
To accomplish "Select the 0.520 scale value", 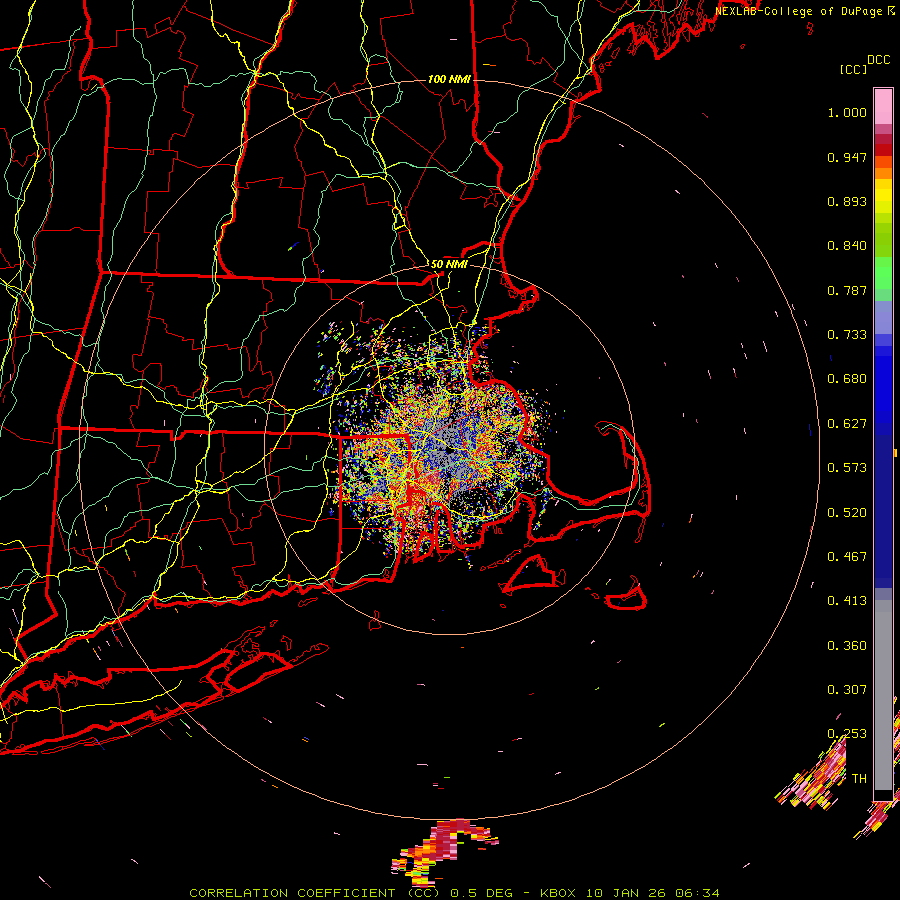I will click(x=847, y=513).
